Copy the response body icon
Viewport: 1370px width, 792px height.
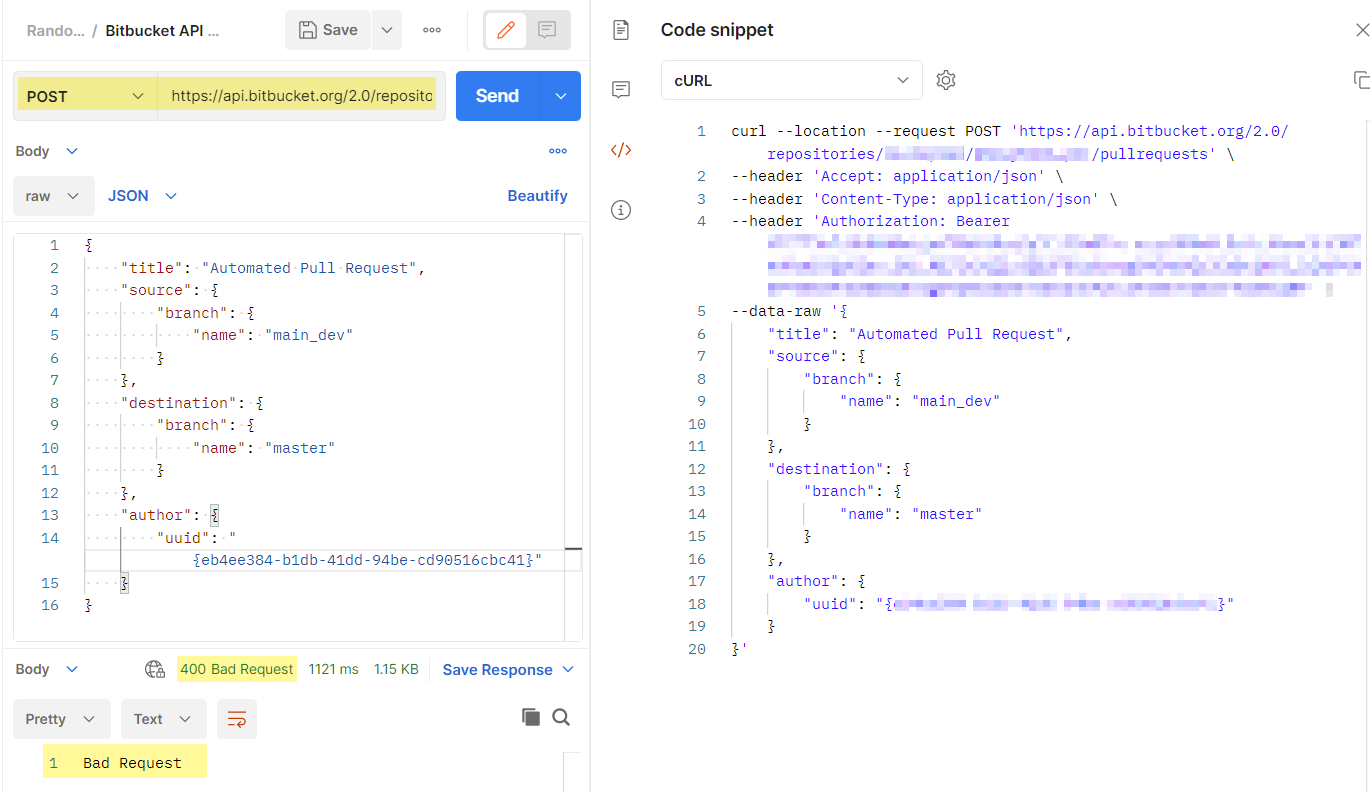pyautogui.click(x=531, y=717)
